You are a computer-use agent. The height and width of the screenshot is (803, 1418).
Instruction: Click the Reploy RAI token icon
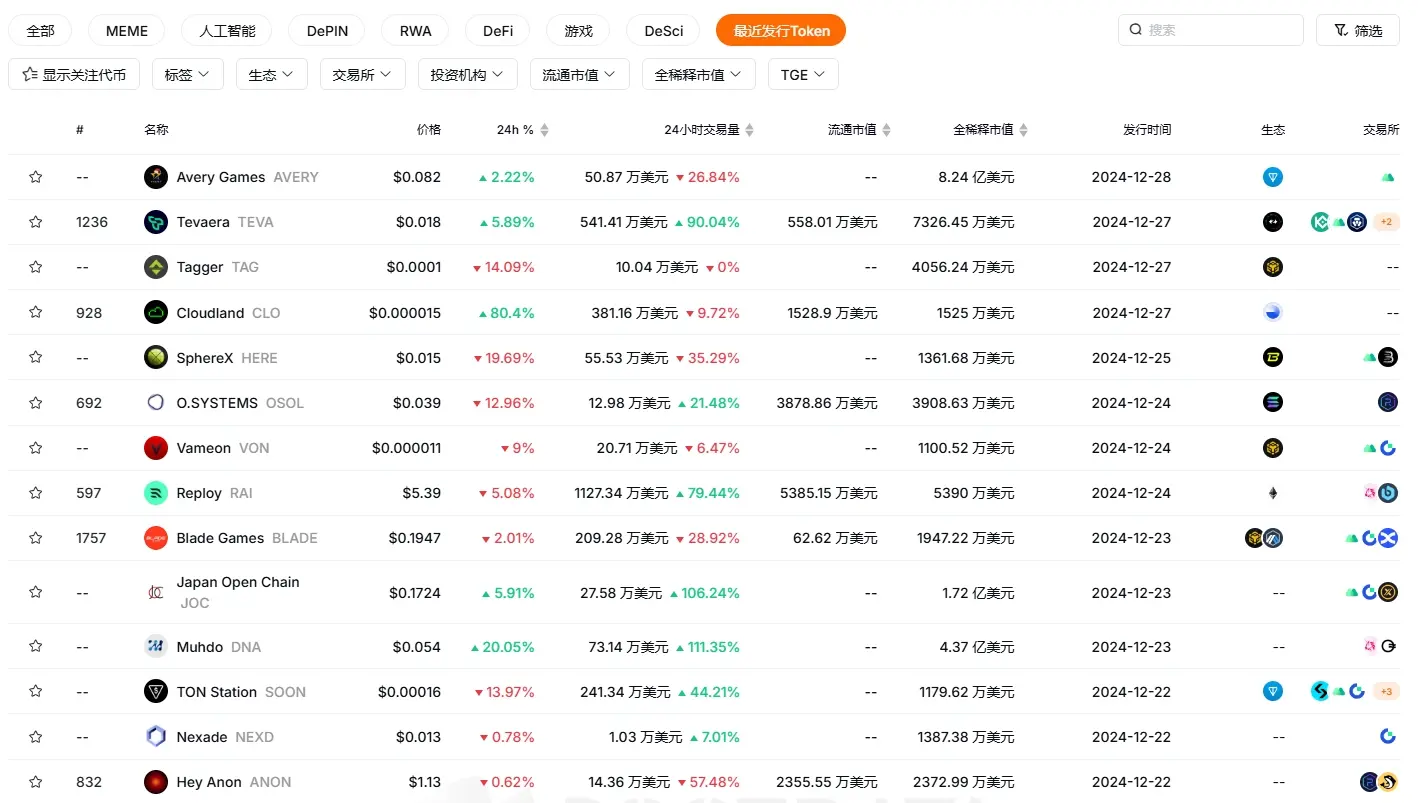[x=156, y=493]
